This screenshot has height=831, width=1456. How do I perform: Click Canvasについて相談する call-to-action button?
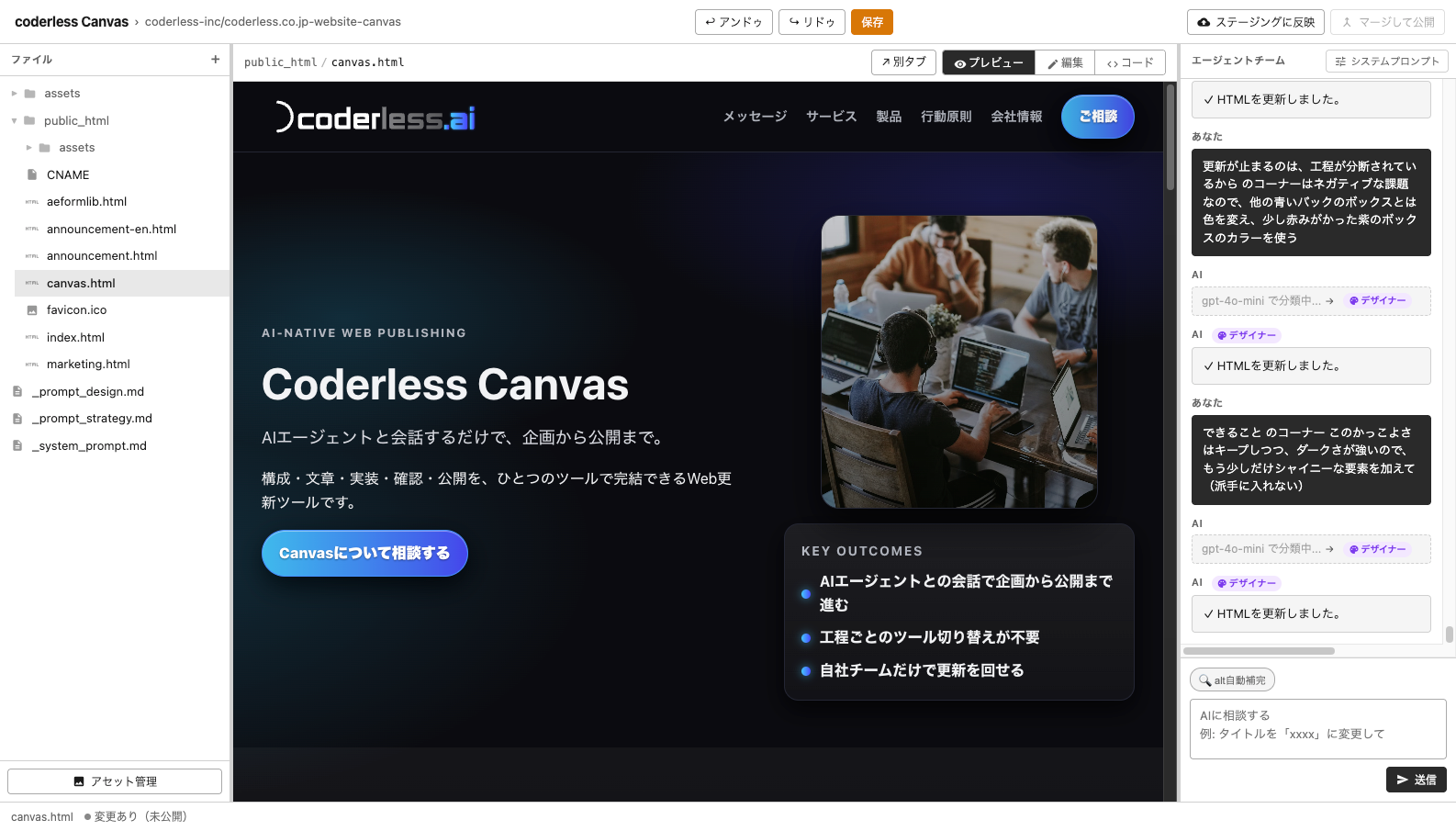[364, 554]
